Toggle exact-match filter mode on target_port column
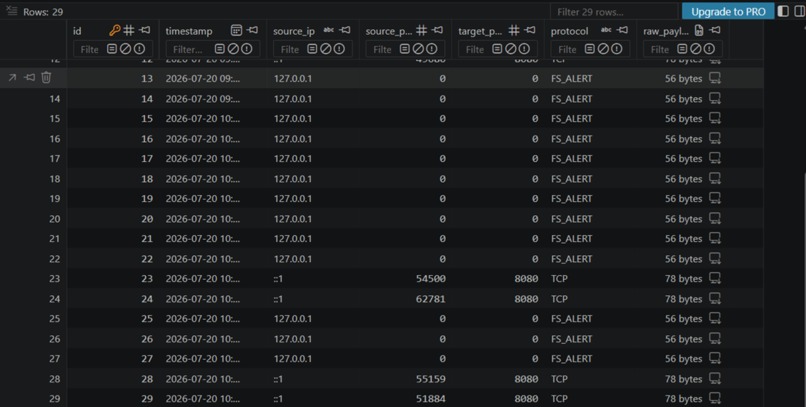Image resolution: width=806 pixels, height=407 pixels. click(497, 49)
